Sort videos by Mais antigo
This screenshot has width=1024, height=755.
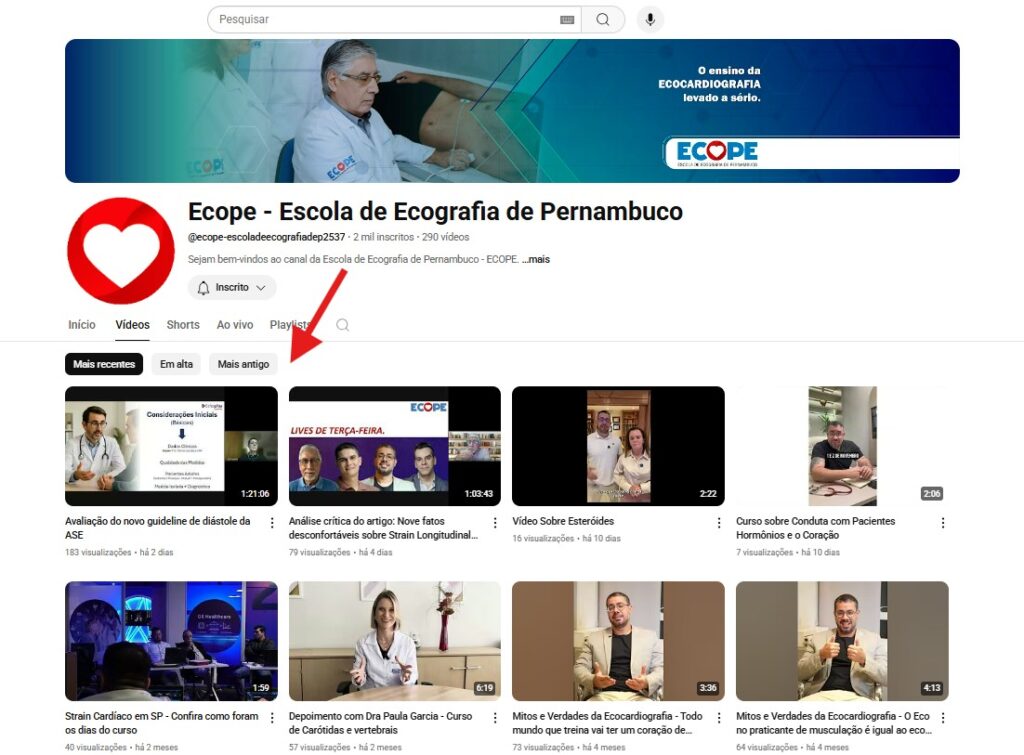point(243,364)
